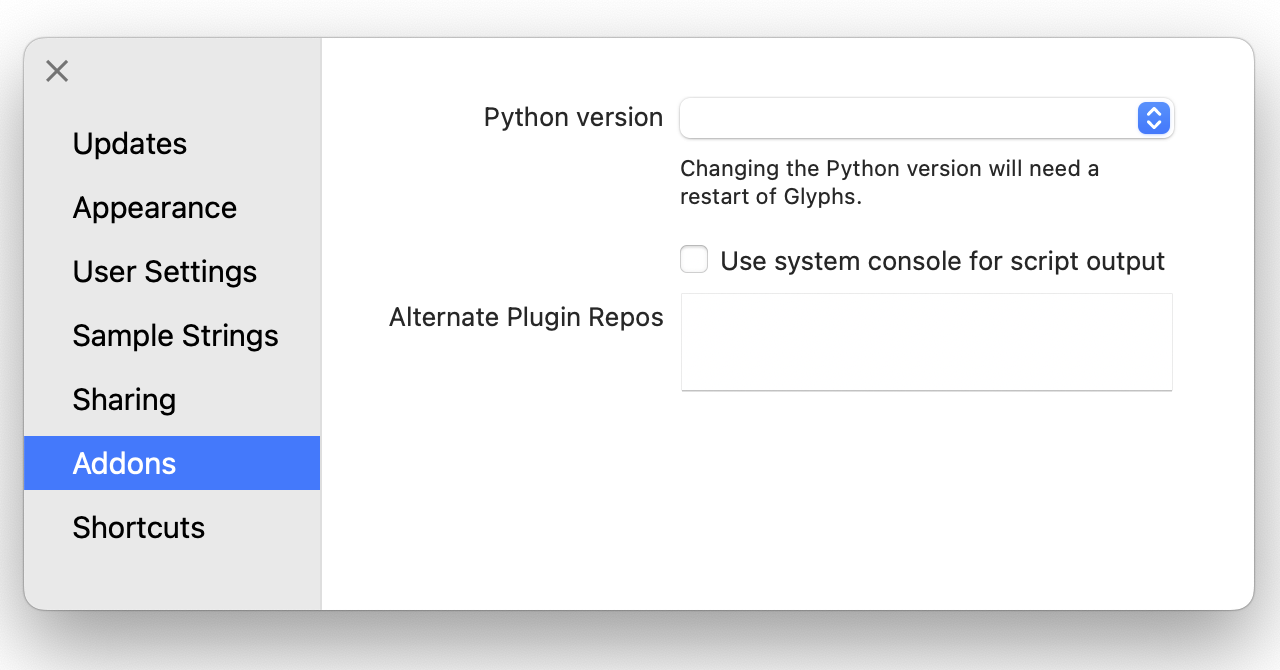The image size is (1280, 670).
Task: Close the preferences window with X icon
Action: pyautogui.click(x=57, y=71)
